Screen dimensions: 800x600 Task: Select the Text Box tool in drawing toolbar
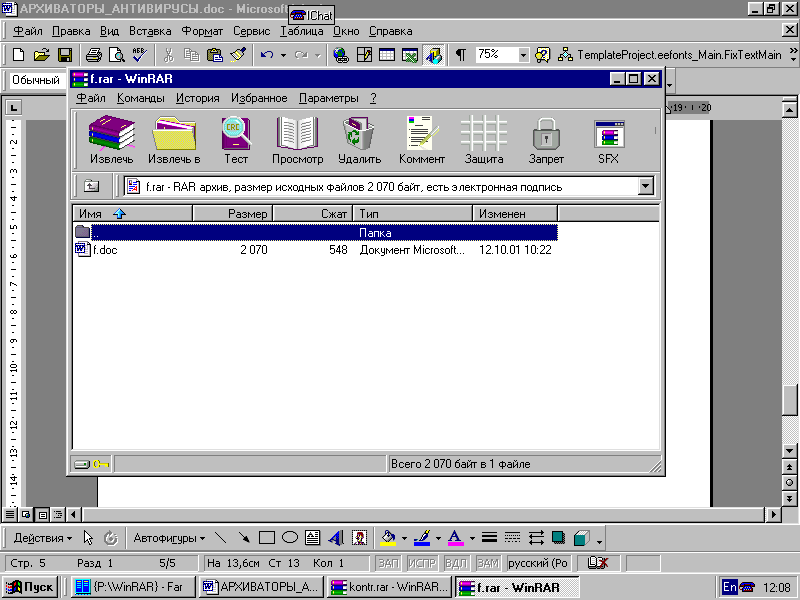coord(312,538)
